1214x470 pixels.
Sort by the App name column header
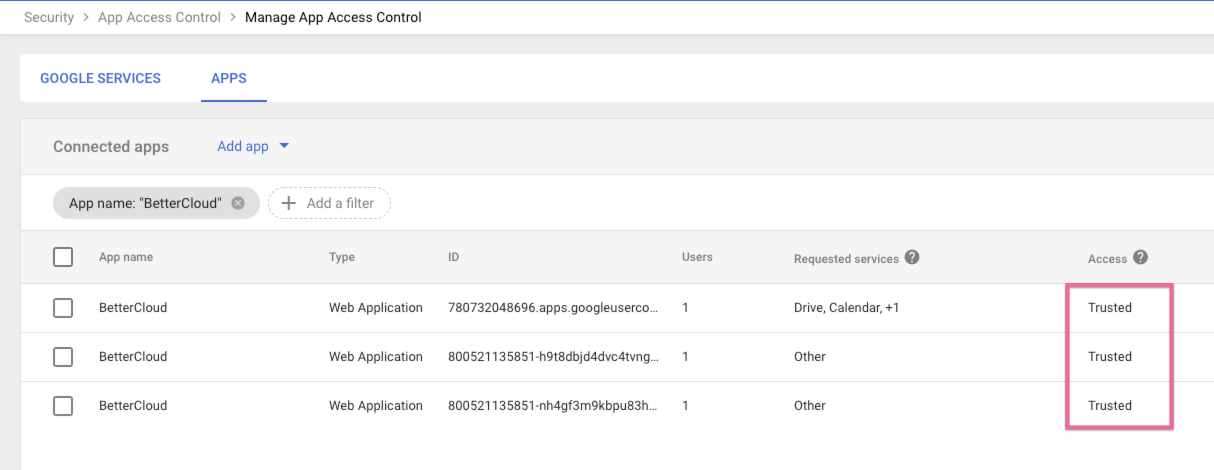coord(126,257)
